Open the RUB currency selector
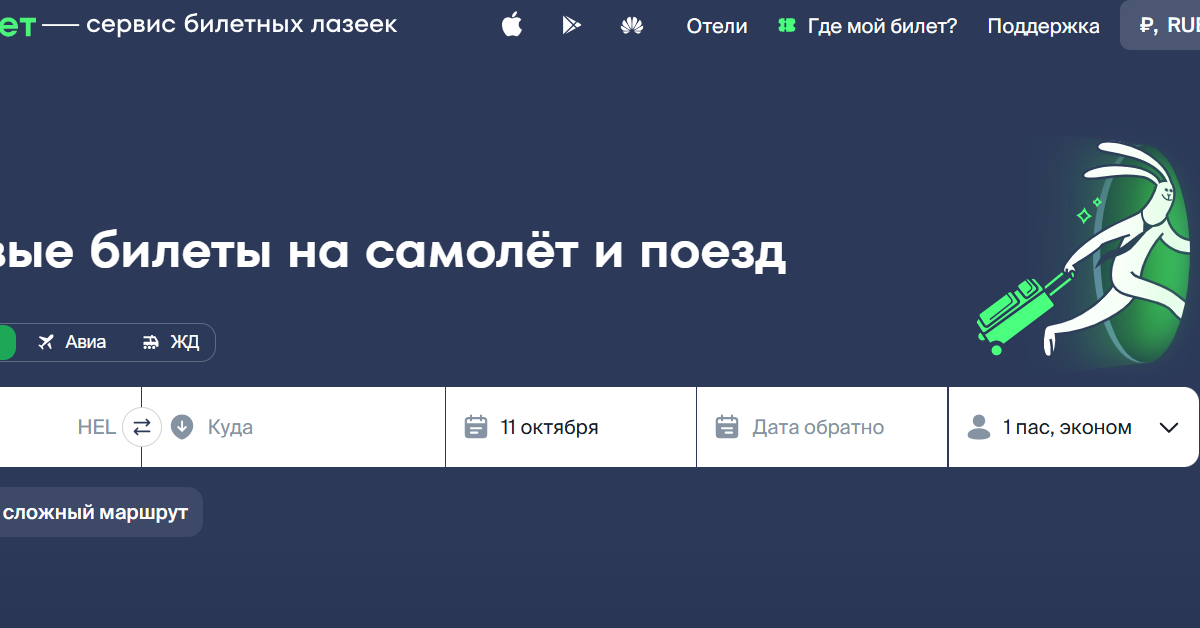1200x628 pixels. [x=1166, y=26]
